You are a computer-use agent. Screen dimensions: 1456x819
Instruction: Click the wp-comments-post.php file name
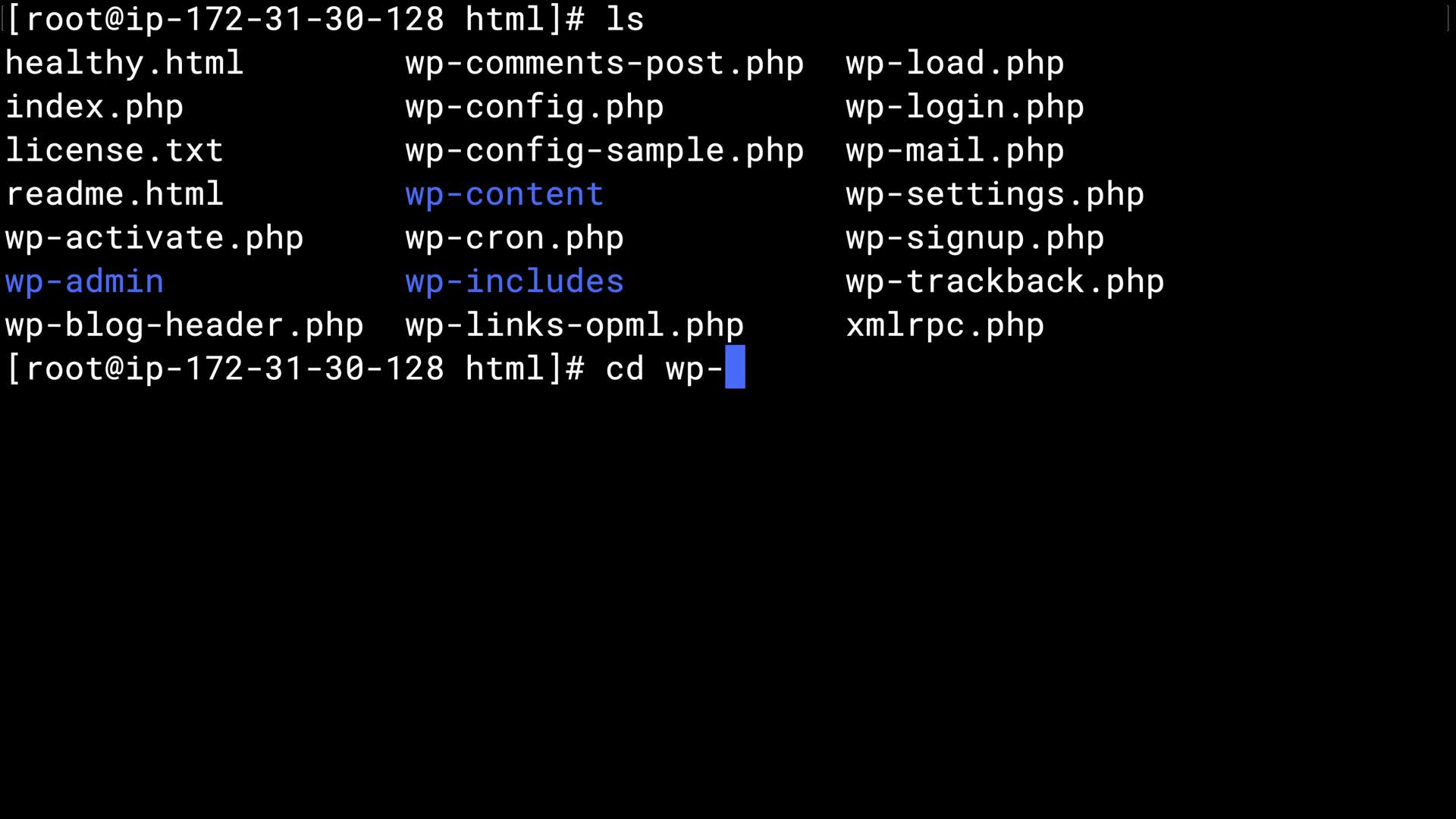pyautogui.click(x=604, y=63)
